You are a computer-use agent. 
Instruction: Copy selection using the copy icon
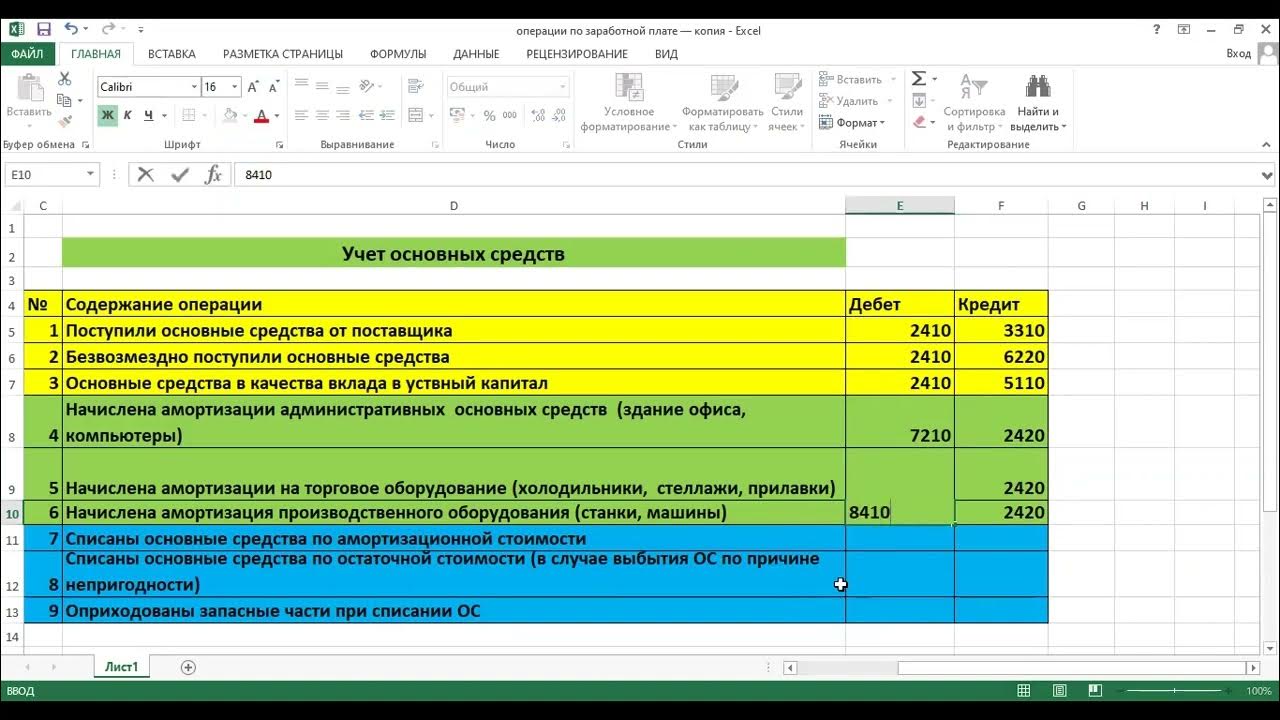pyautogui.click(x=65, y=100)
